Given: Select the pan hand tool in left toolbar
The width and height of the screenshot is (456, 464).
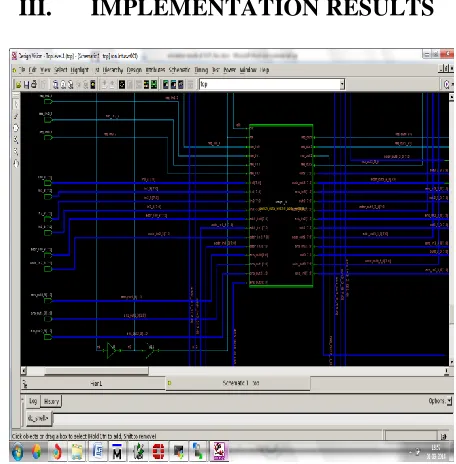Looking at the screenshot, I should [x=16, y=164].
